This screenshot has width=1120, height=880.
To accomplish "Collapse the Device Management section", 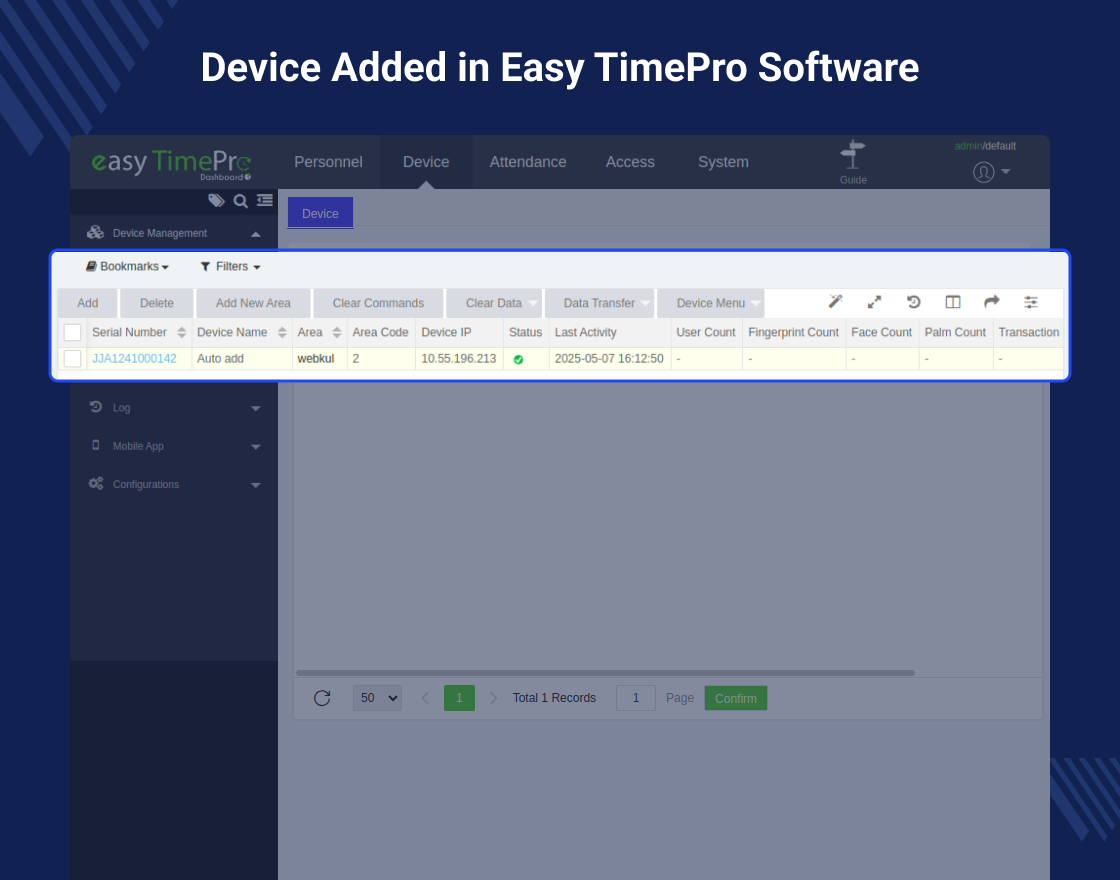I will click(256, 234).
